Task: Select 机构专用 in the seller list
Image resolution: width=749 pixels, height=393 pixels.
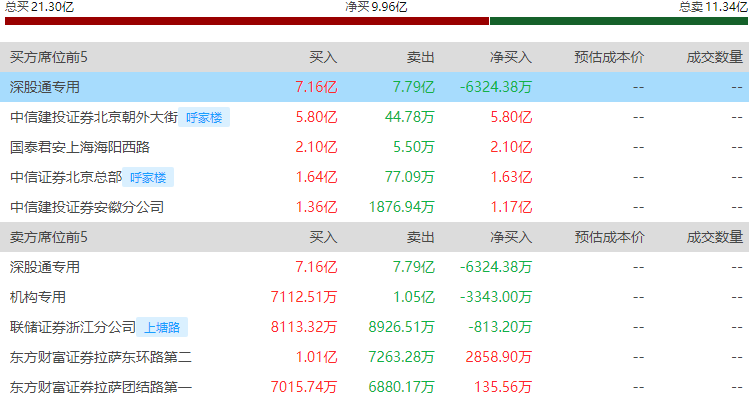Action: [38, 297]
